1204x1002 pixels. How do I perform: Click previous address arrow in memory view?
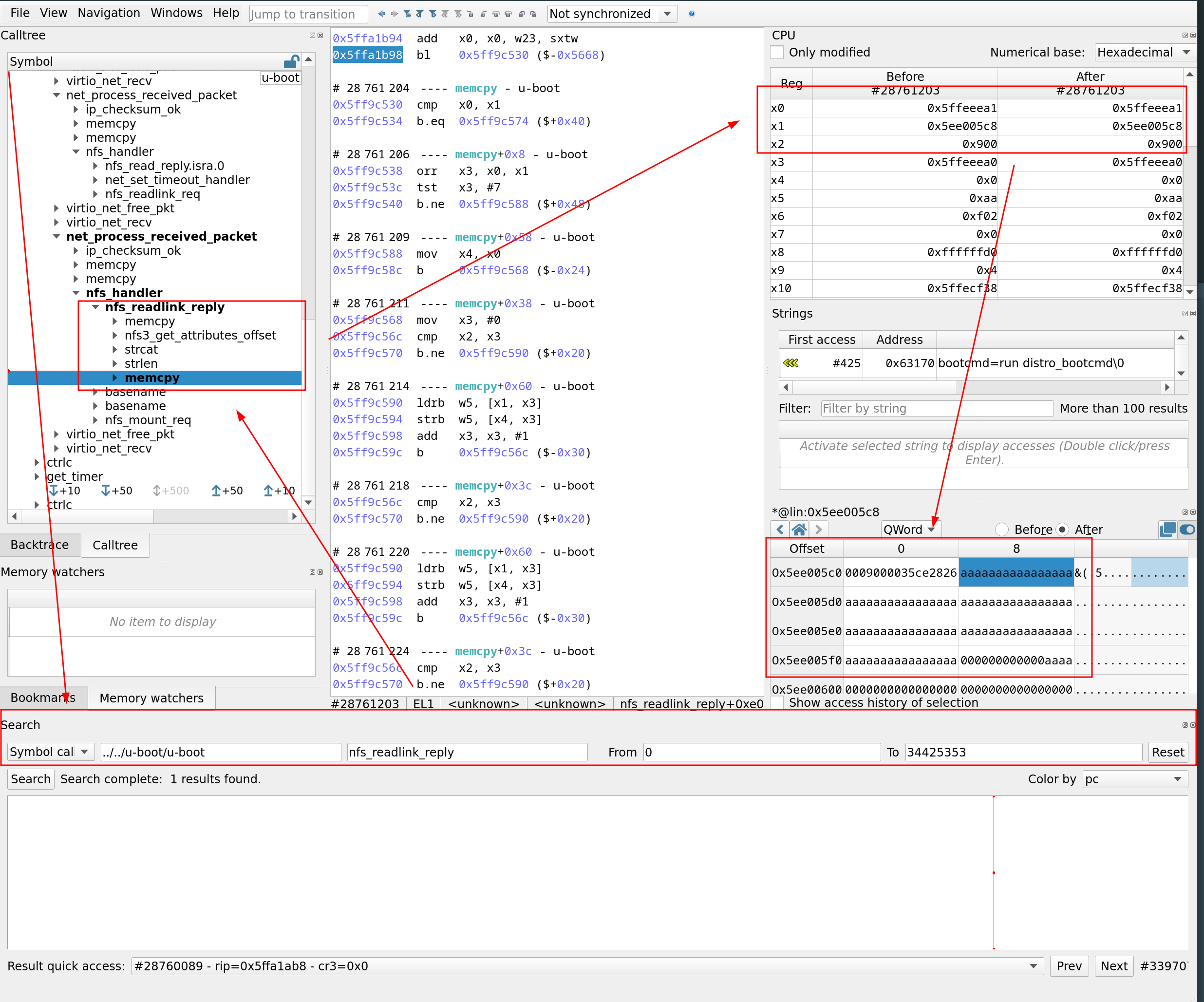point(780,529)
